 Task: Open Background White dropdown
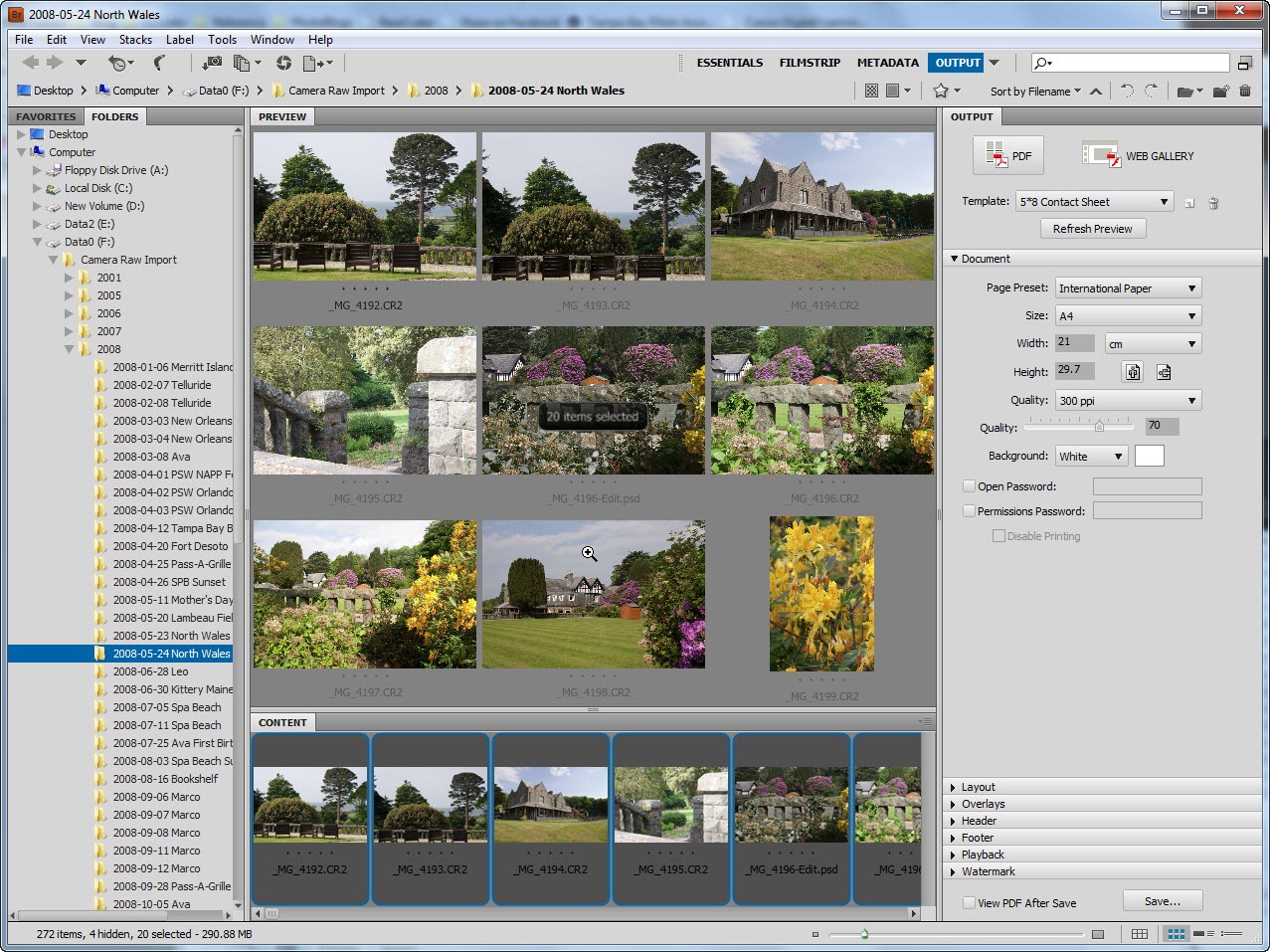click(1091, 457)
